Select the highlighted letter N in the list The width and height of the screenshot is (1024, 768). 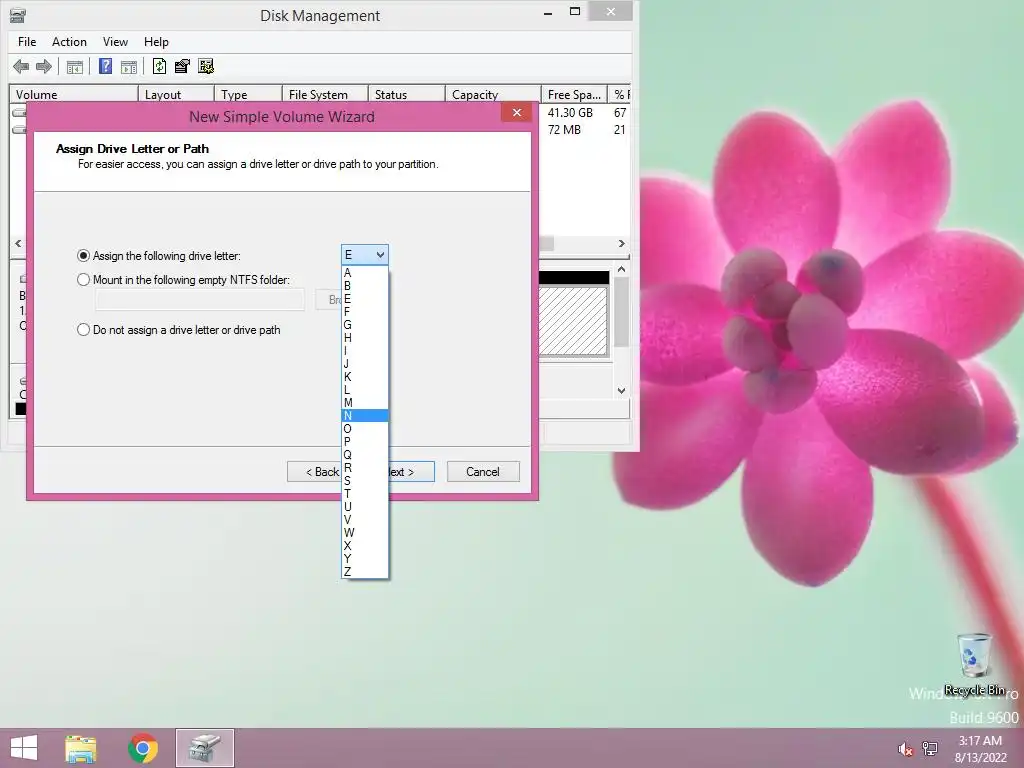click(x=364, y=415)
